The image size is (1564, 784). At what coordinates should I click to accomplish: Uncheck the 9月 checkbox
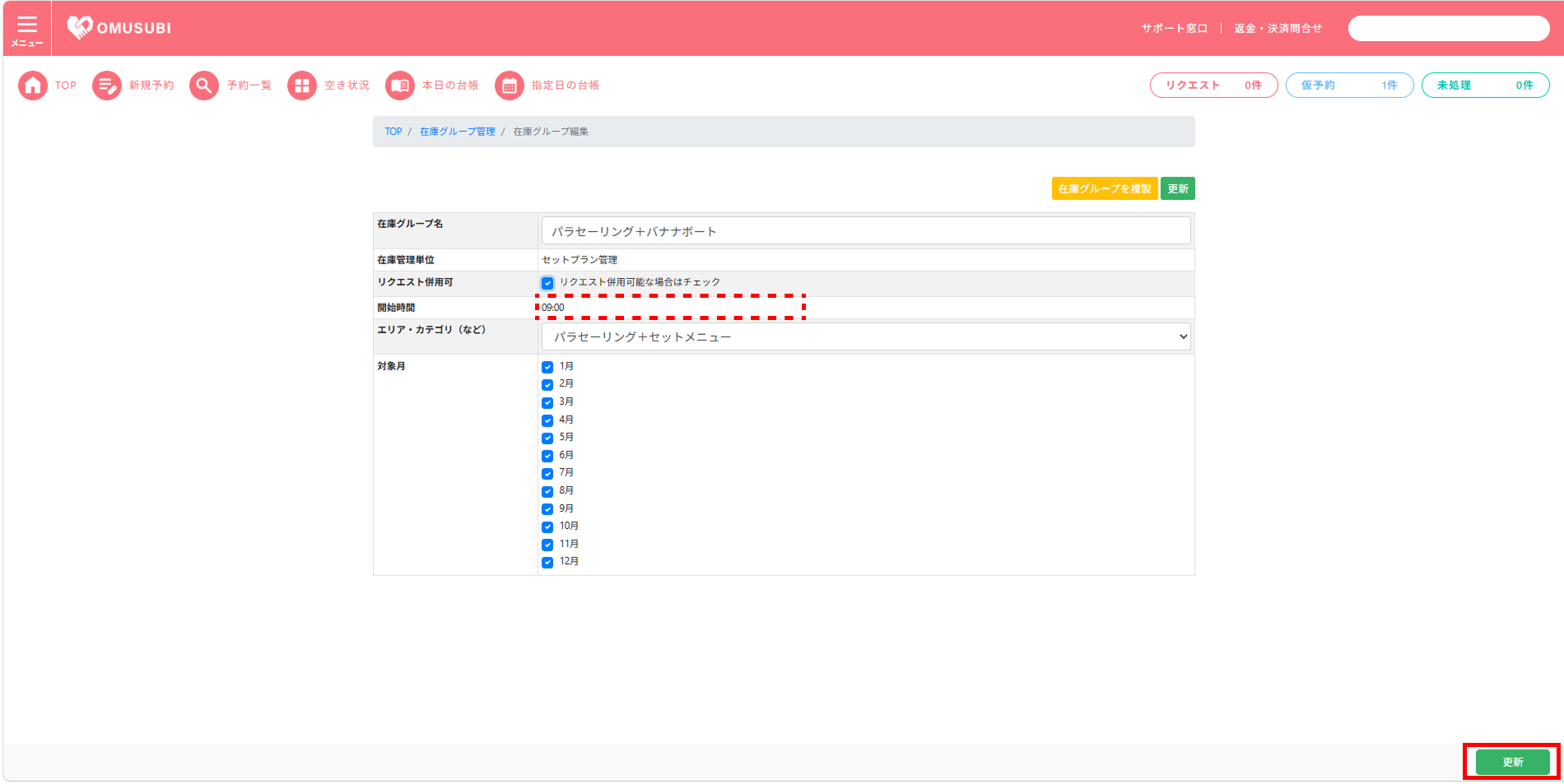547,509
